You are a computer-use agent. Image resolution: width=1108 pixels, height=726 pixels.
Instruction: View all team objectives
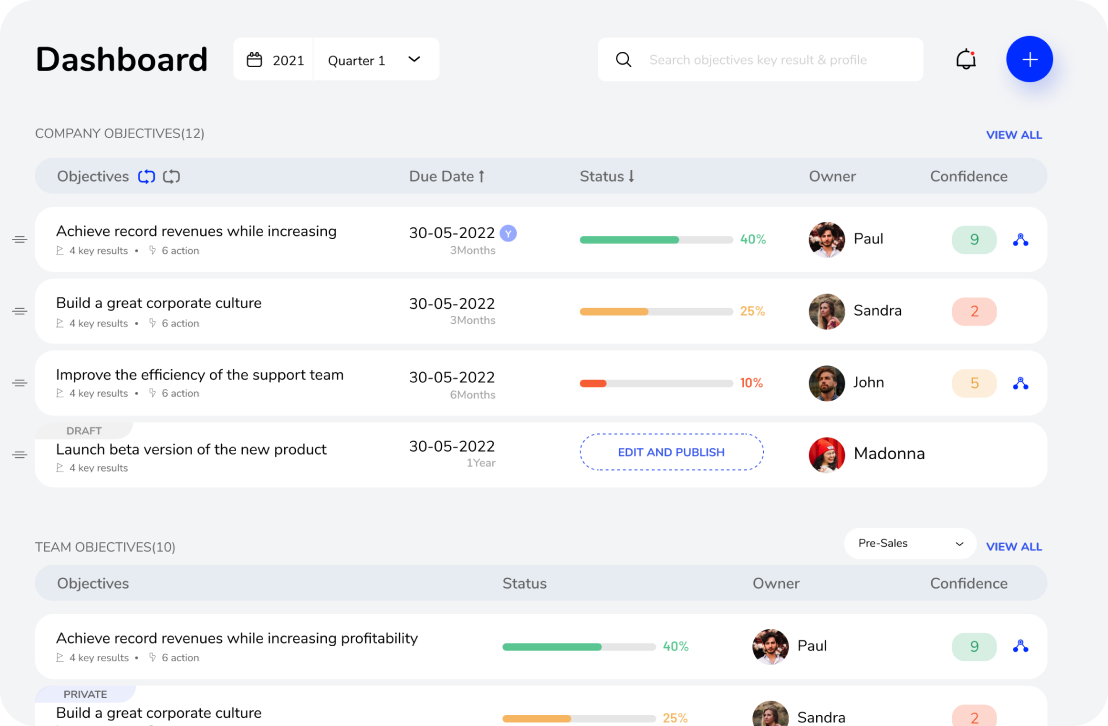click(1014, 546)
